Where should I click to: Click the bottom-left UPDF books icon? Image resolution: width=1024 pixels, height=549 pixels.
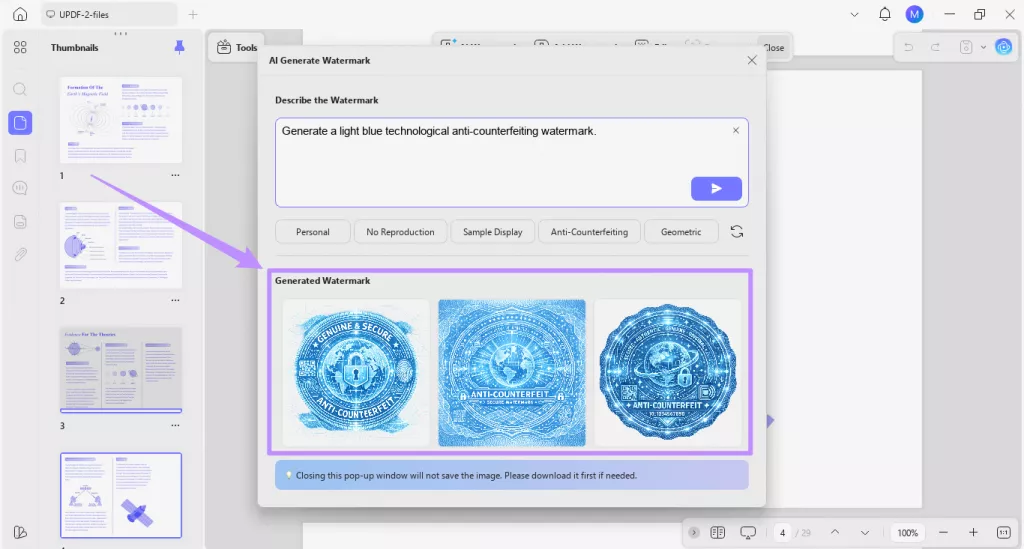[20, 532]
